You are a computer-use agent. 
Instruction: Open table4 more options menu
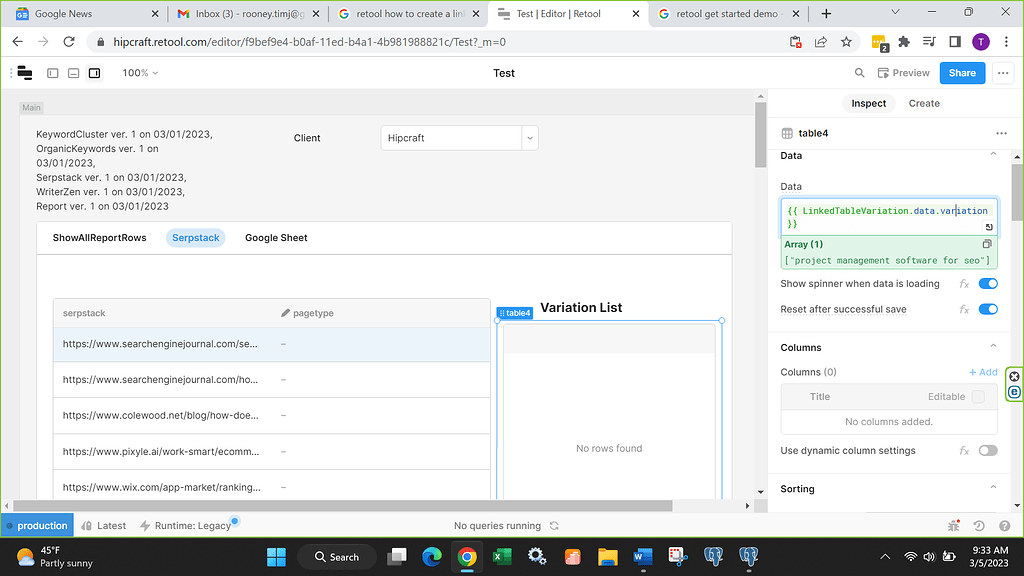1001,133
